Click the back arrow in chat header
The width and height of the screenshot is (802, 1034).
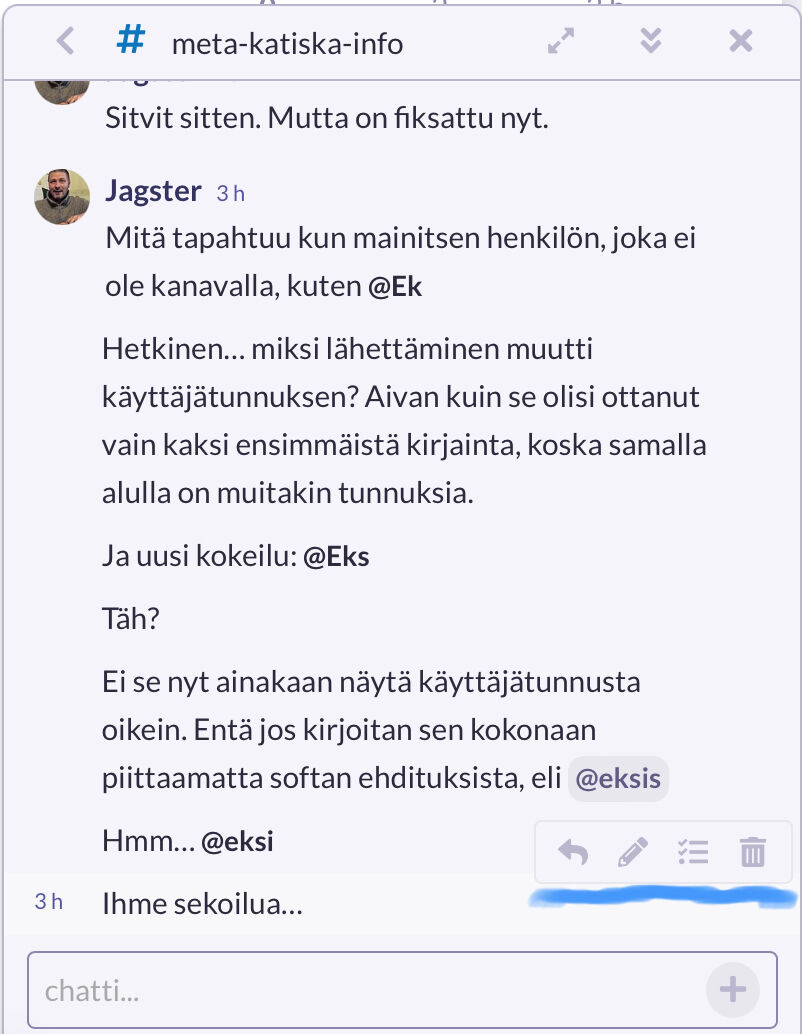(65, 42)
